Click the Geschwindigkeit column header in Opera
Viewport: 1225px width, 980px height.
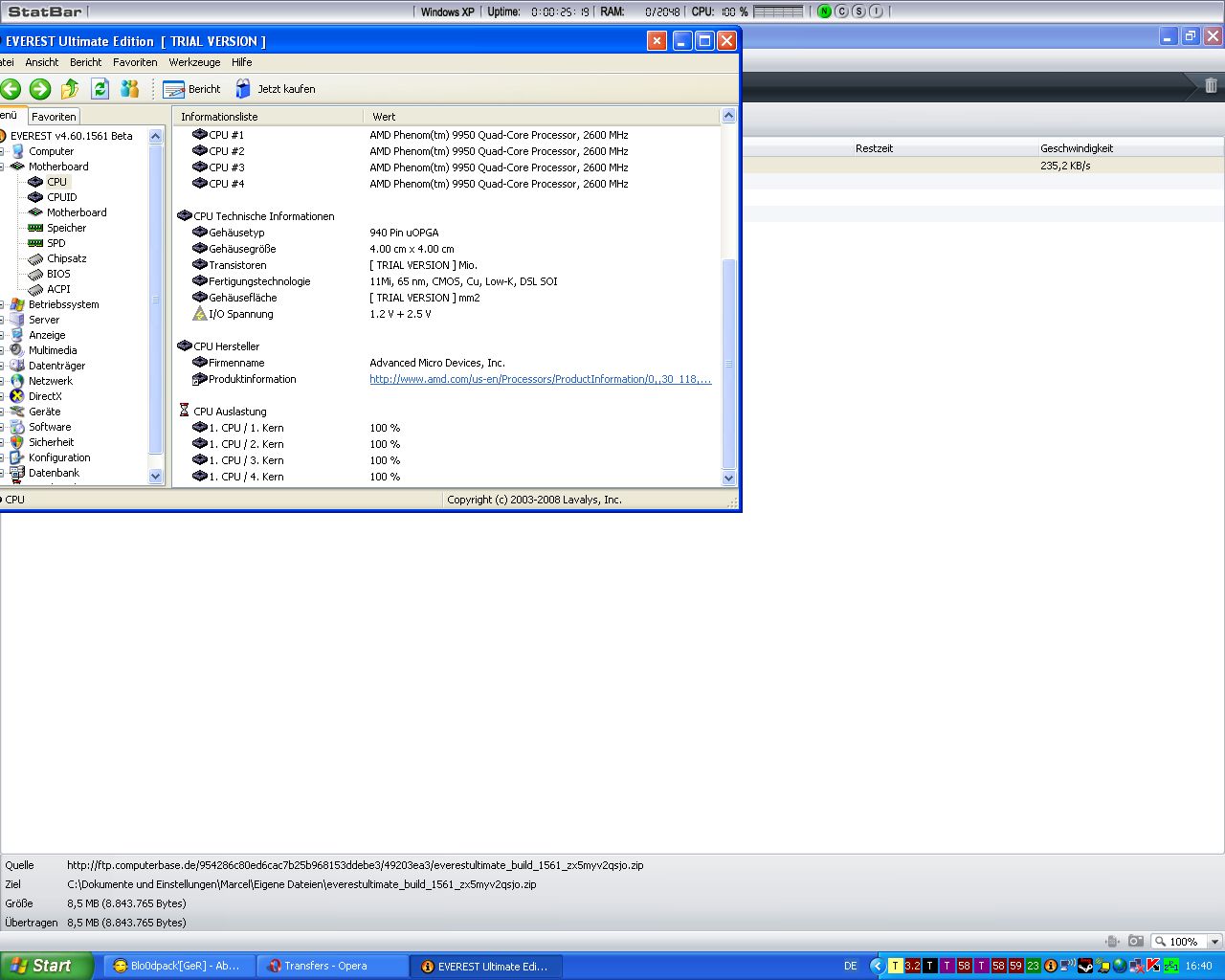(1077, 148)
